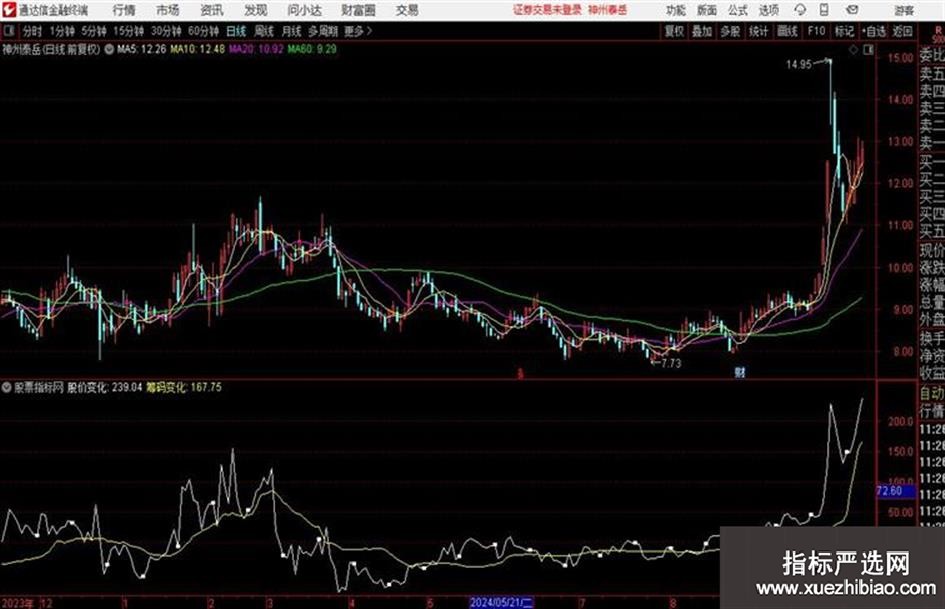Open 多周期 multi-period view
The image size is (945, 609).
click(323, 31)
